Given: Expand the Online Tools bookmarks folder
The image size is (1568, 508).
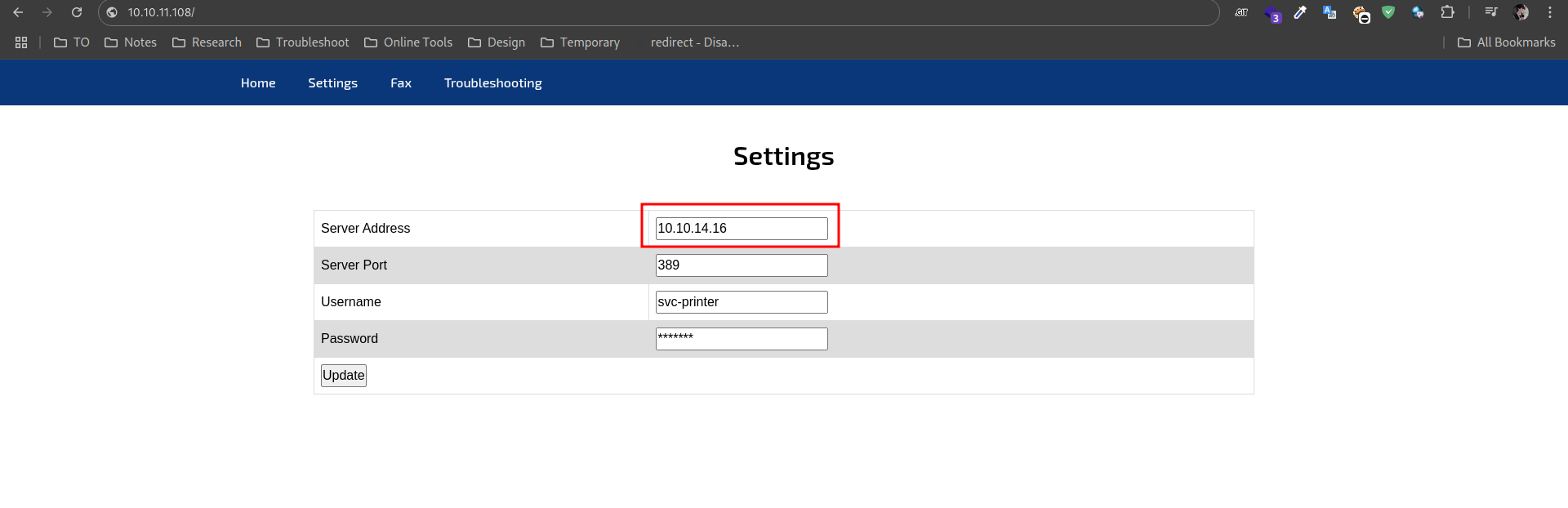Looking at the screenshot, I should click(x=408, y=42).
